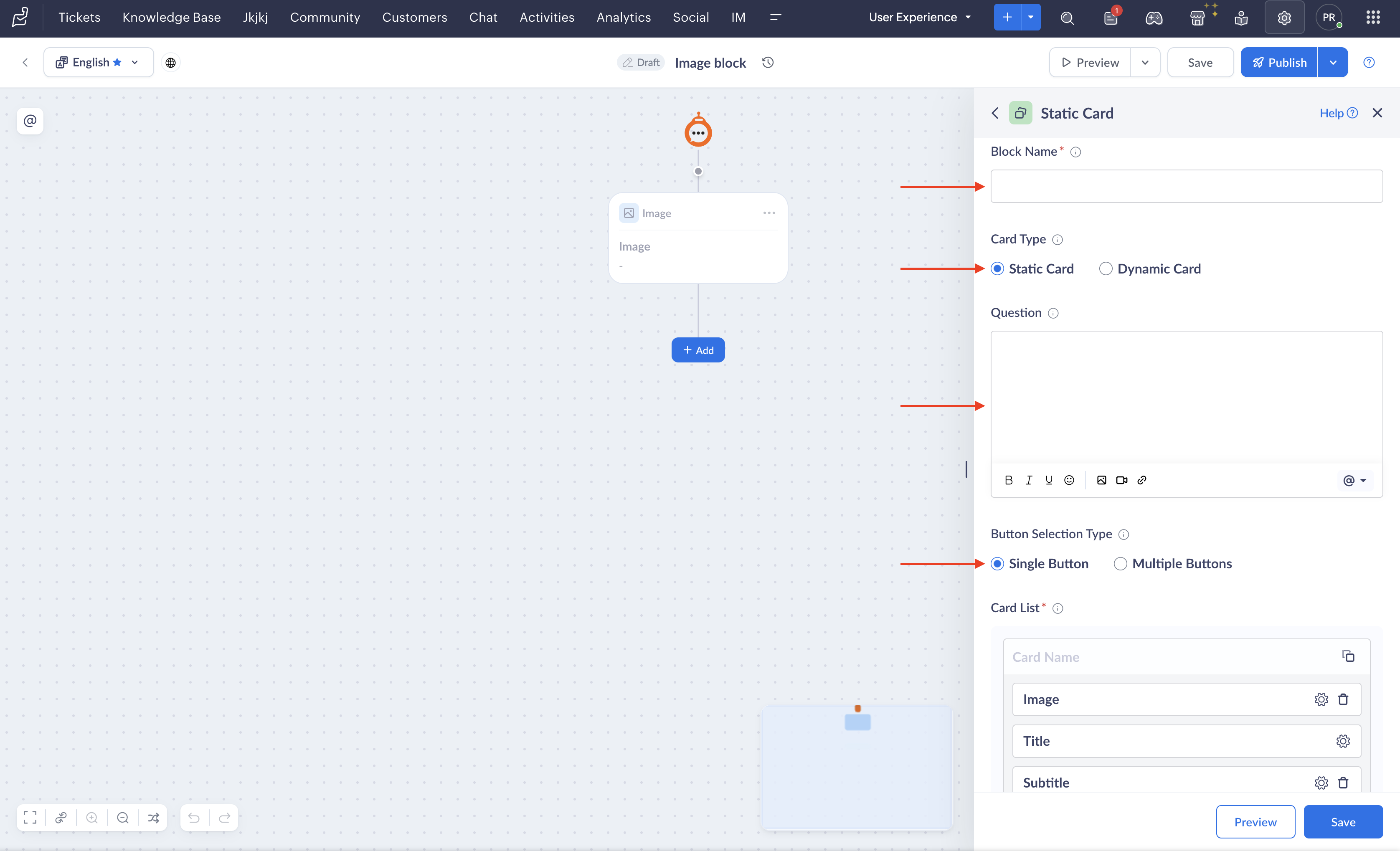1400x851 pixels.
Task: Open the Knowledge Base tab
Action: [x=172, y=17]
